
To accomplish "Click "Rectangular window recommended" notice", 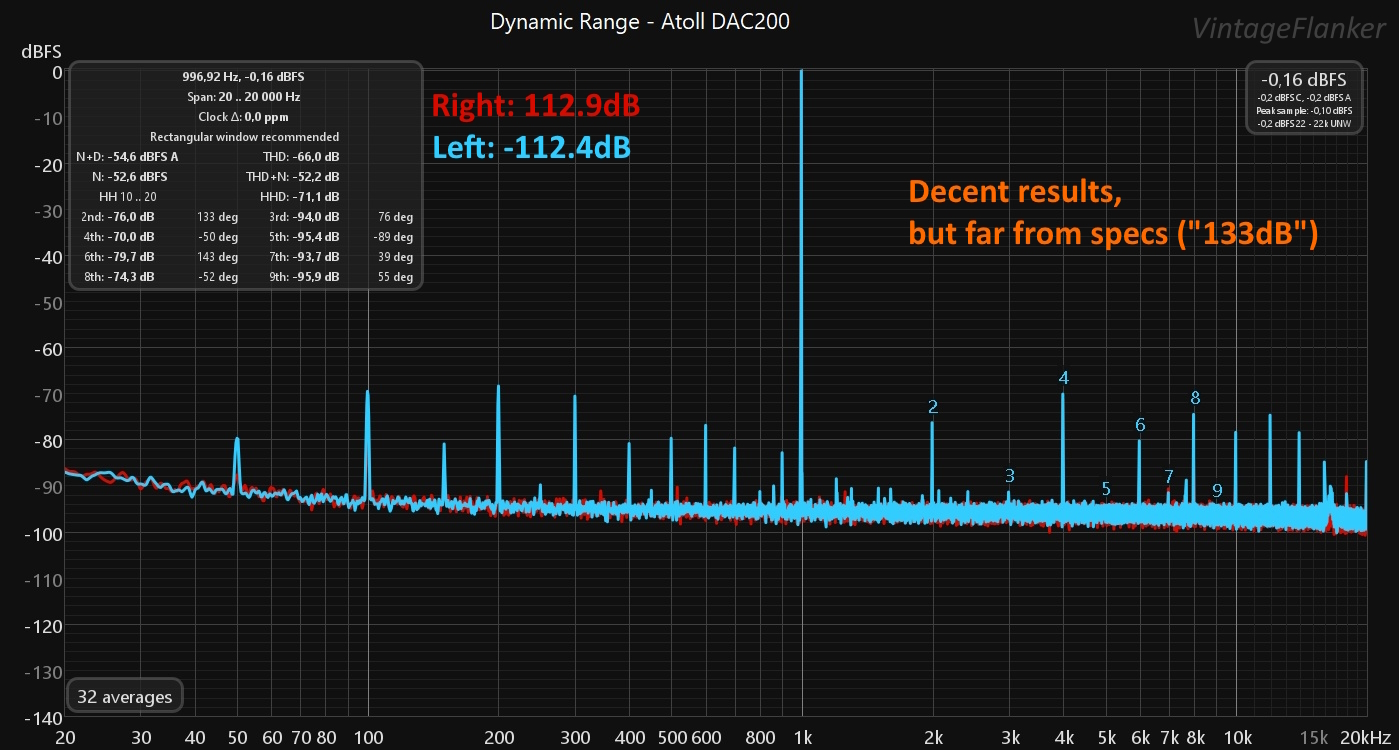I will point(244,137).
